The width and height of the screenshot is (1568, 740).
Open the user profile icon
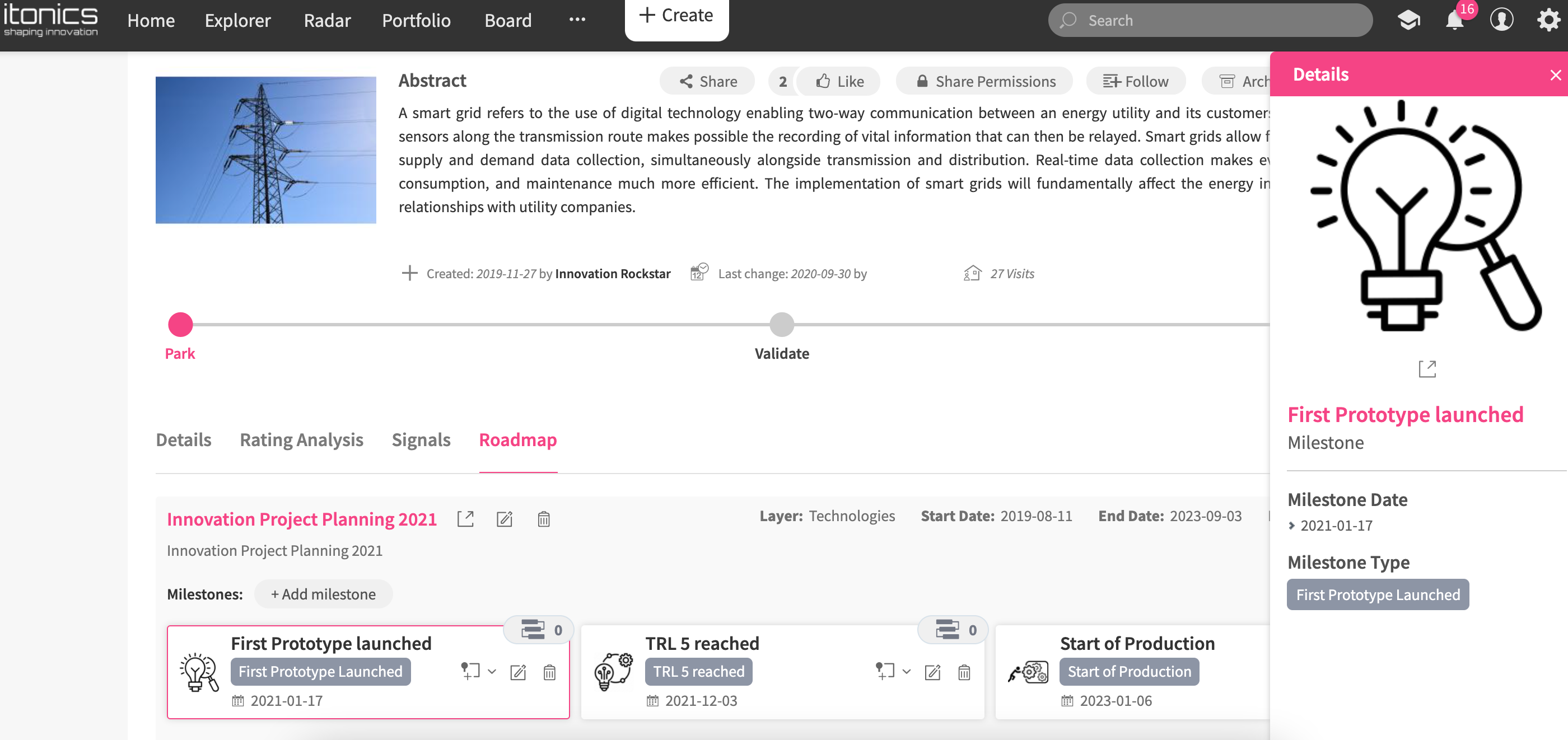pos(1501,21)
